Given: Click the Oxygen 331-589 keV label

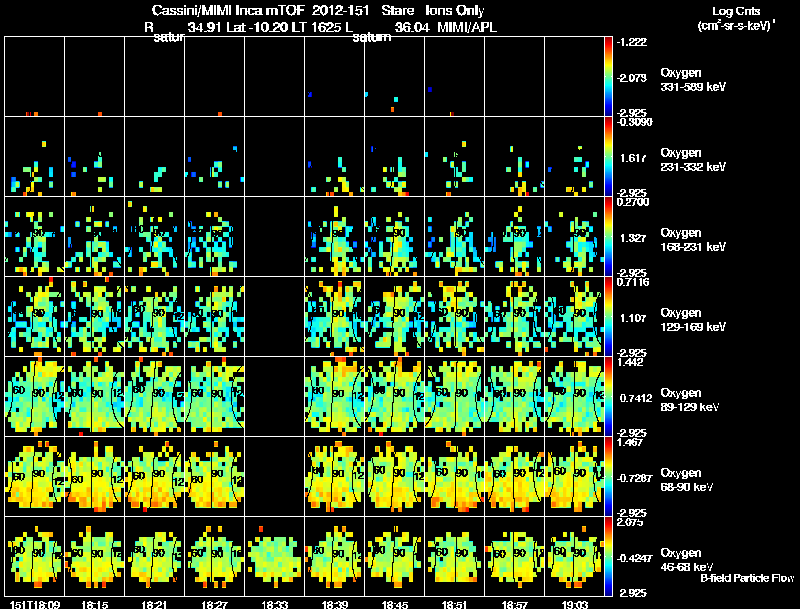Looking at the screenshot, I should pyautogui.click(x=693, y=80).
